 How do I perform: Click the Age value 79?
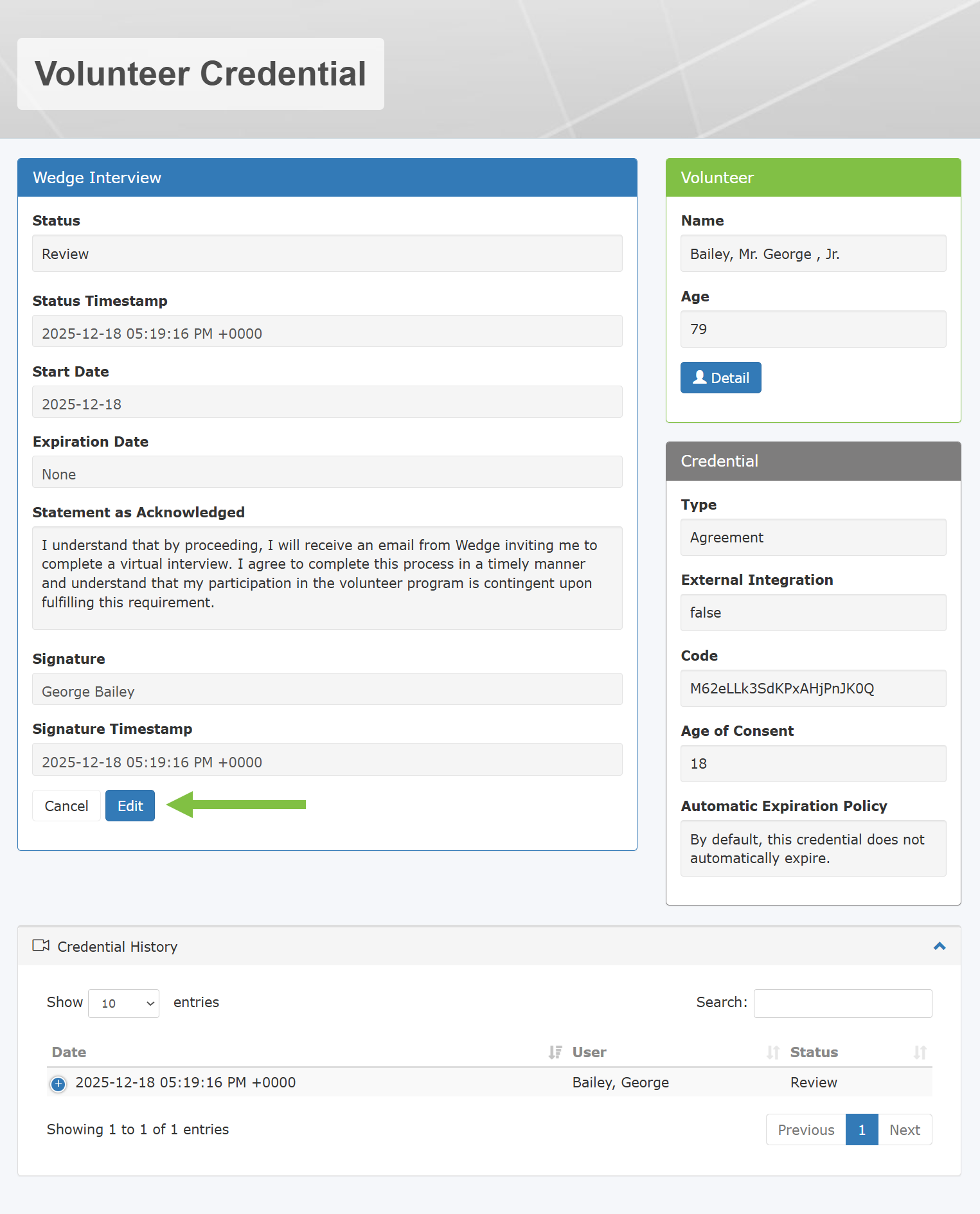tap(813, 329)
